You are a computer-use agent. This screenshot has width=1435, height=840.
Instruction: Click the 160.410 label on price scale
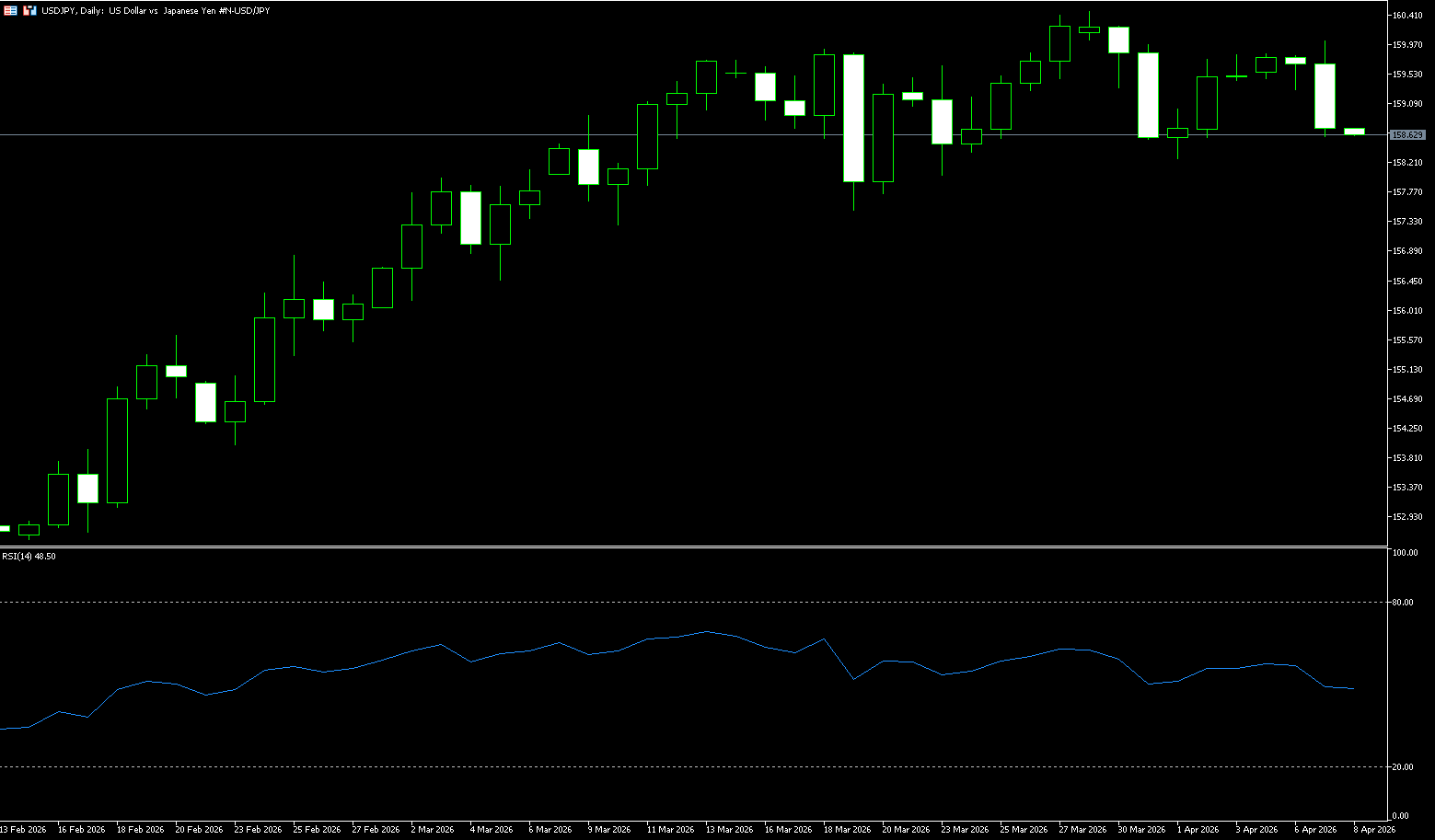click(1407, 16)
